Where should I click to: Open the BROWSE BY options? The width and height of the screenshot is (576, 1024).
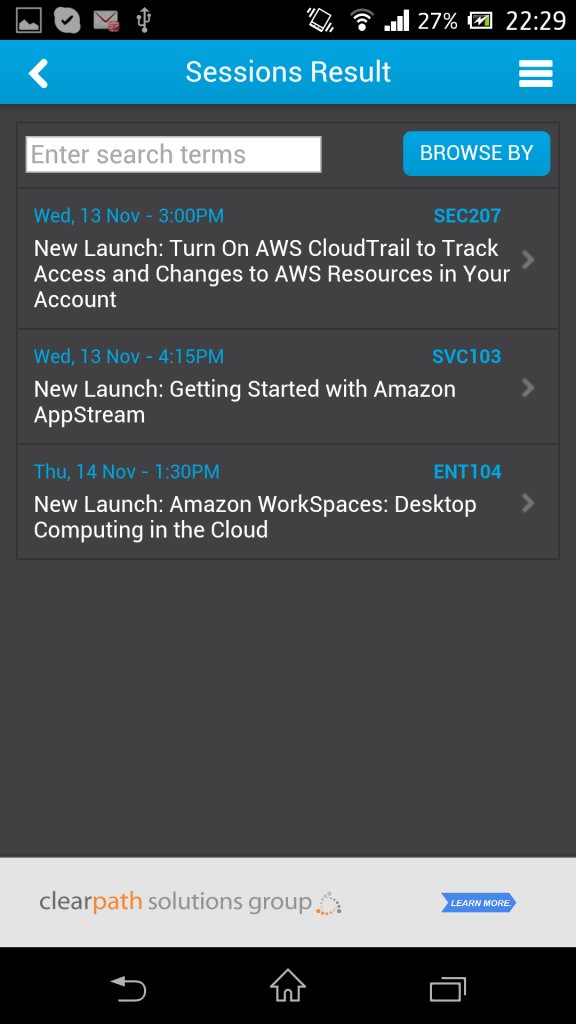[477, 153]
